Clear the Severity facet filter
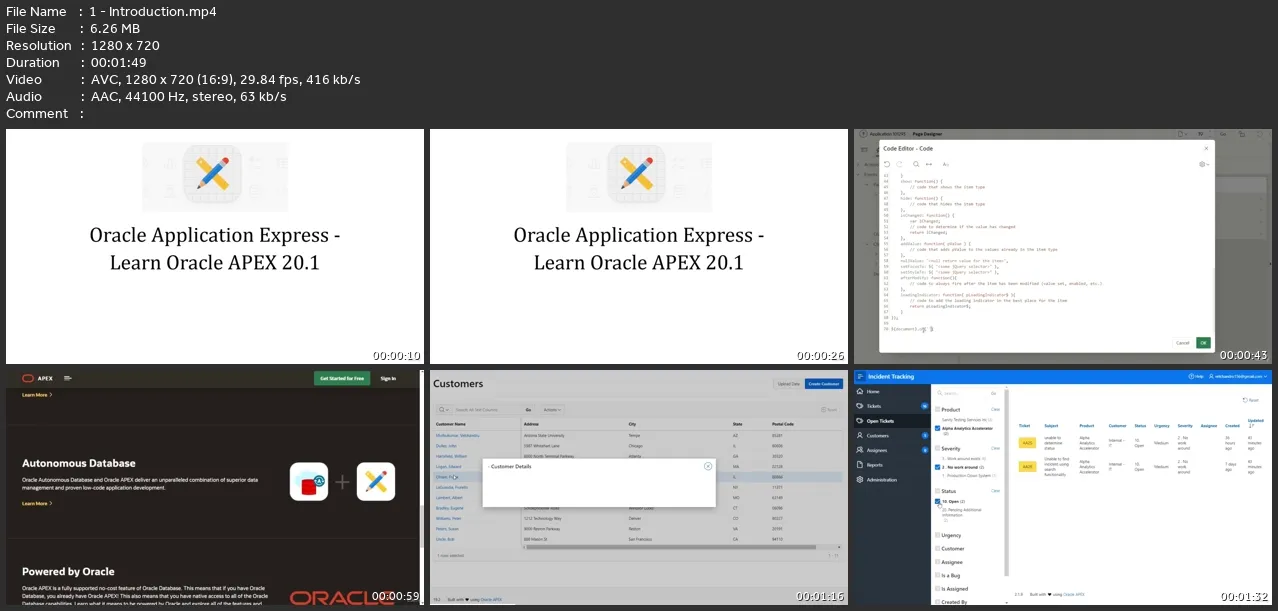 [995, 449]
